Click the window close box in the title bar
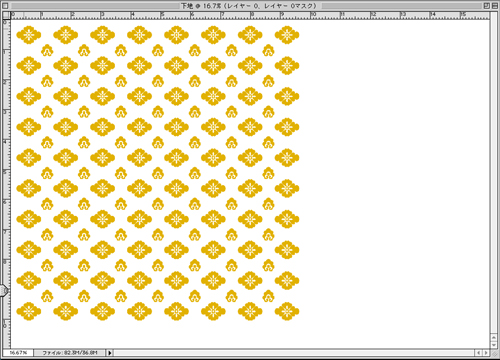 click(5, 6)
